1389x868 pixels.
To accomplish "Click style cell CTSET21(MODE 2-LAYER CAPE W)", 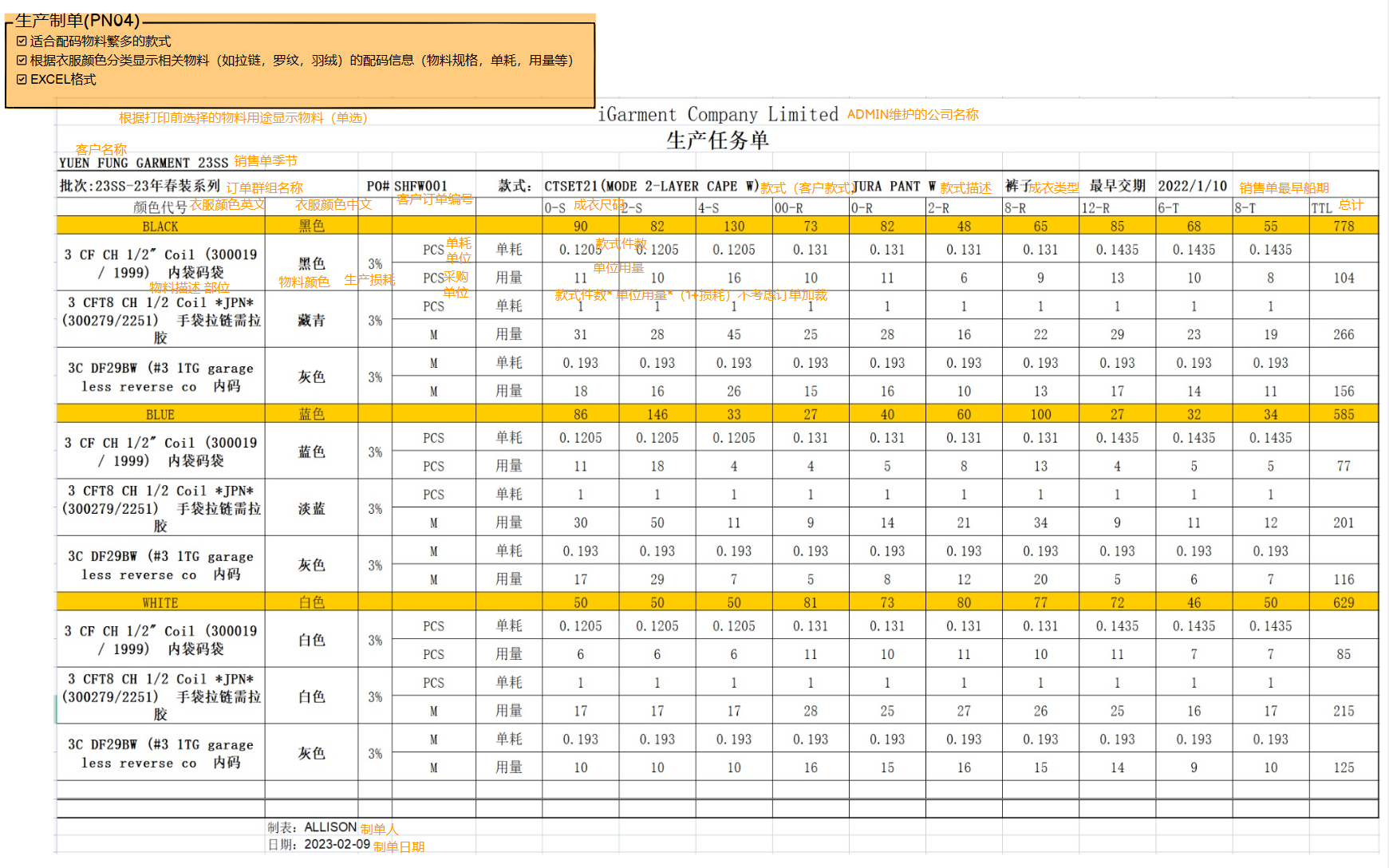I will pos(652,186).
